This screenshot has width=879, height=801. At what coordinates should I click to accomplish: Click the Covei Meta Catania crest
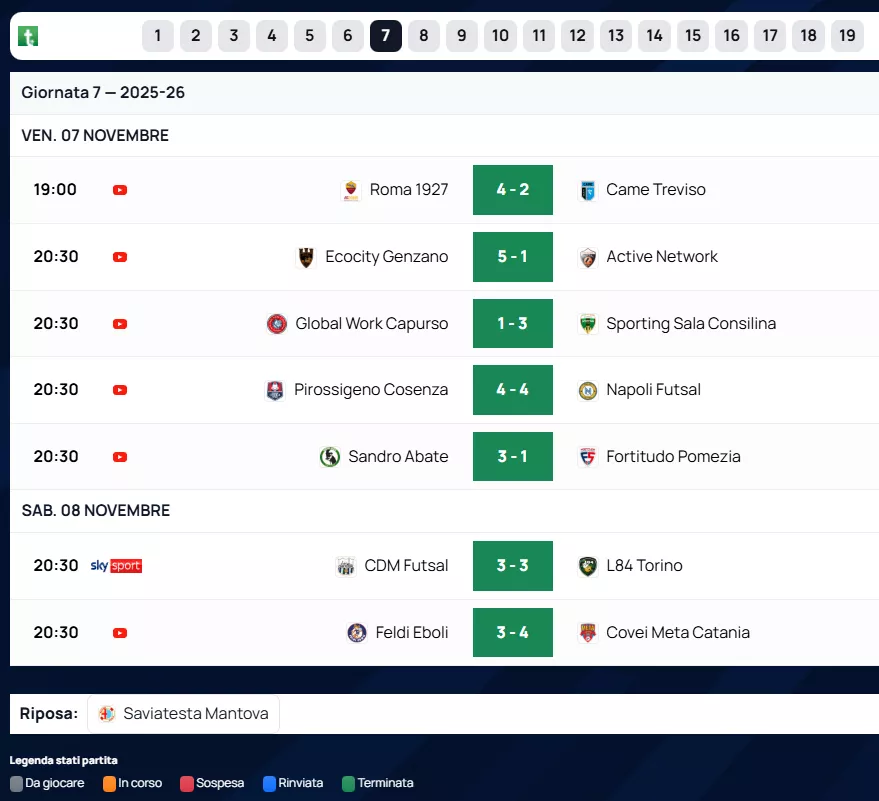click(588, 633)
